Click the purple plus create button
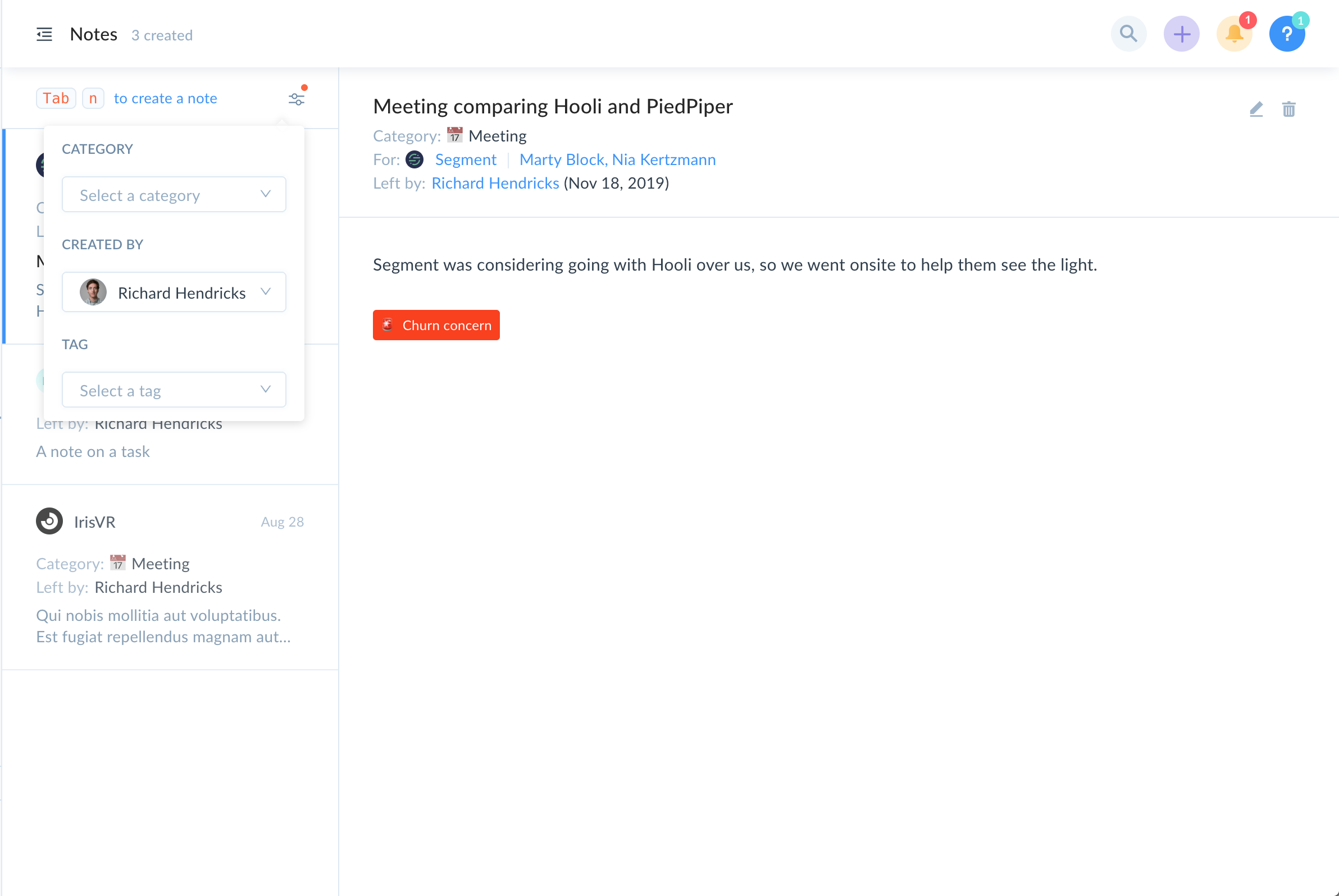Screen dimensions: 1339x896 (x=1181, y=34)
